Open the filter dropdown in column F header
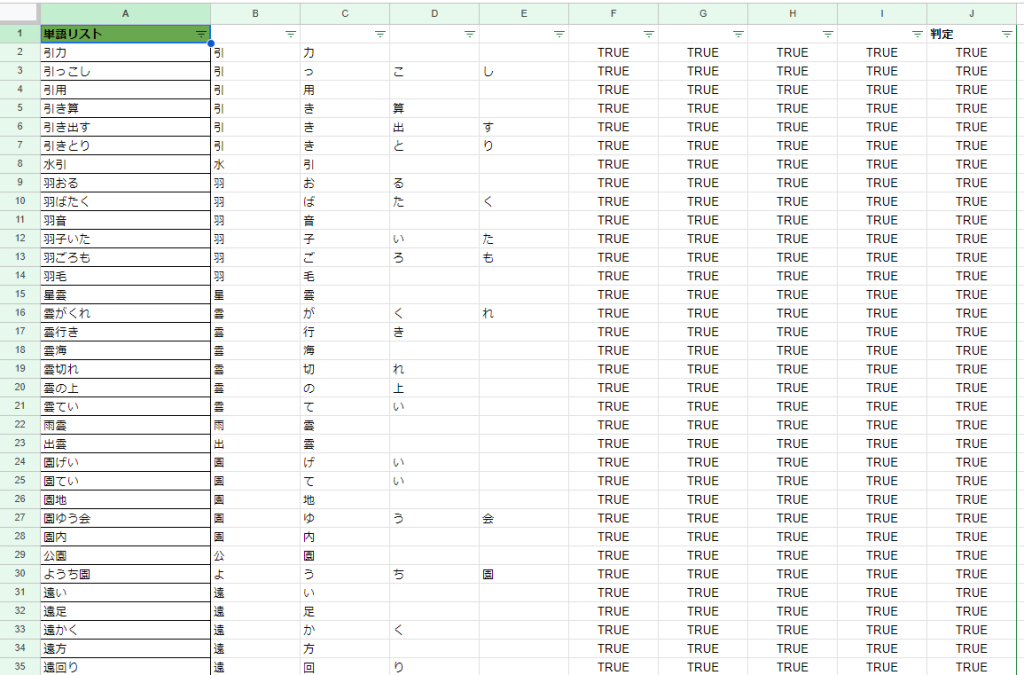Viewport: 1024px width, 675px height. pos(648,34)
